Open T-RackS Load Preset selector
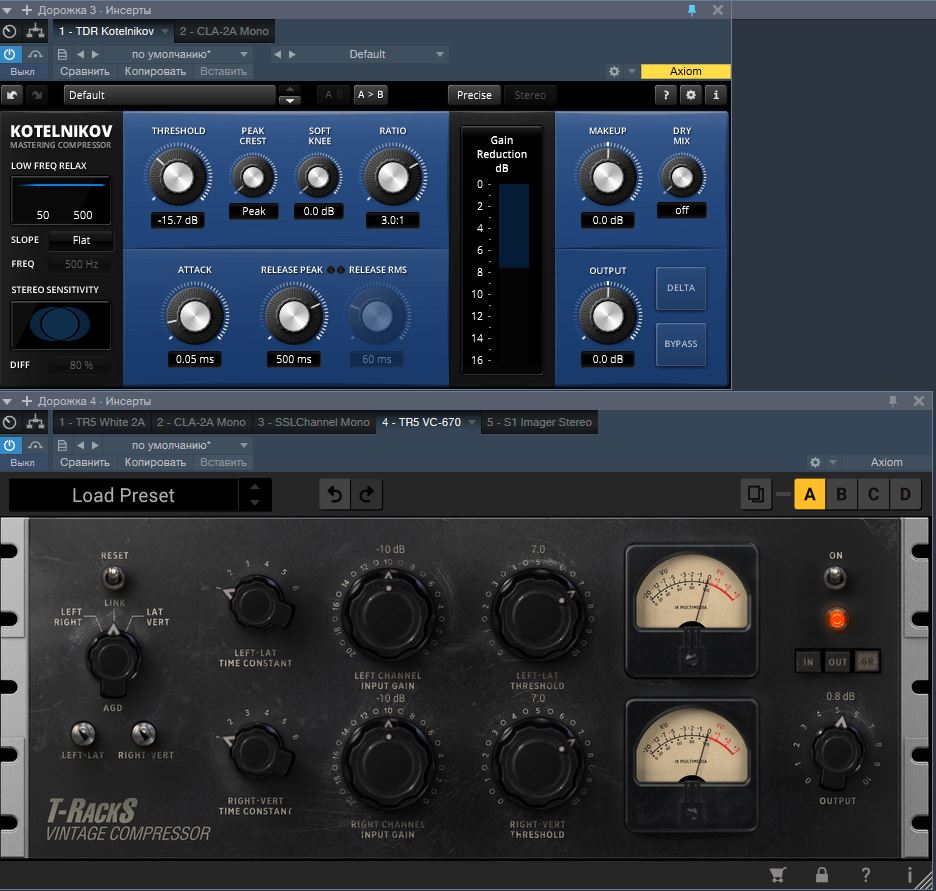 (123, 495)
